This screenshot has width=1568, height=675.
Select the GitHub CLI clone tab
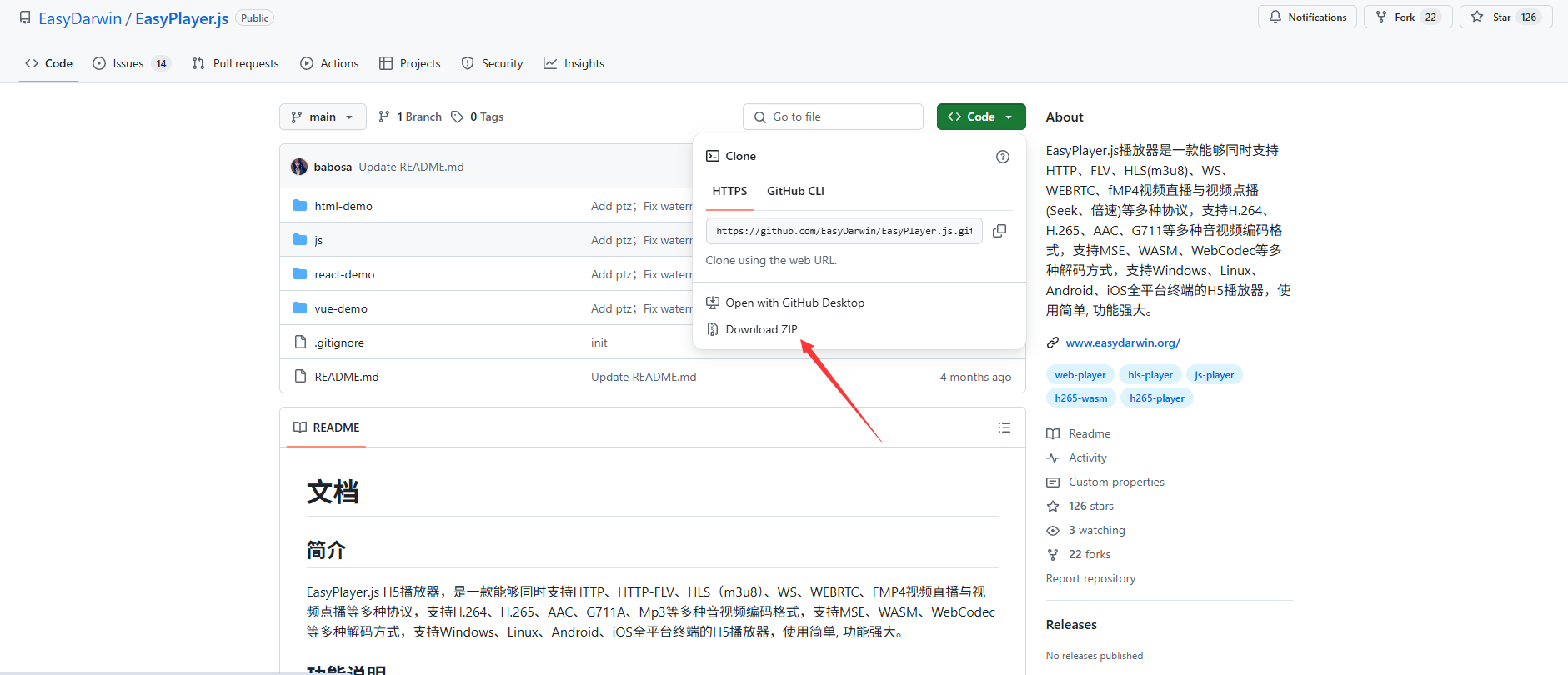tap(795, 191)
